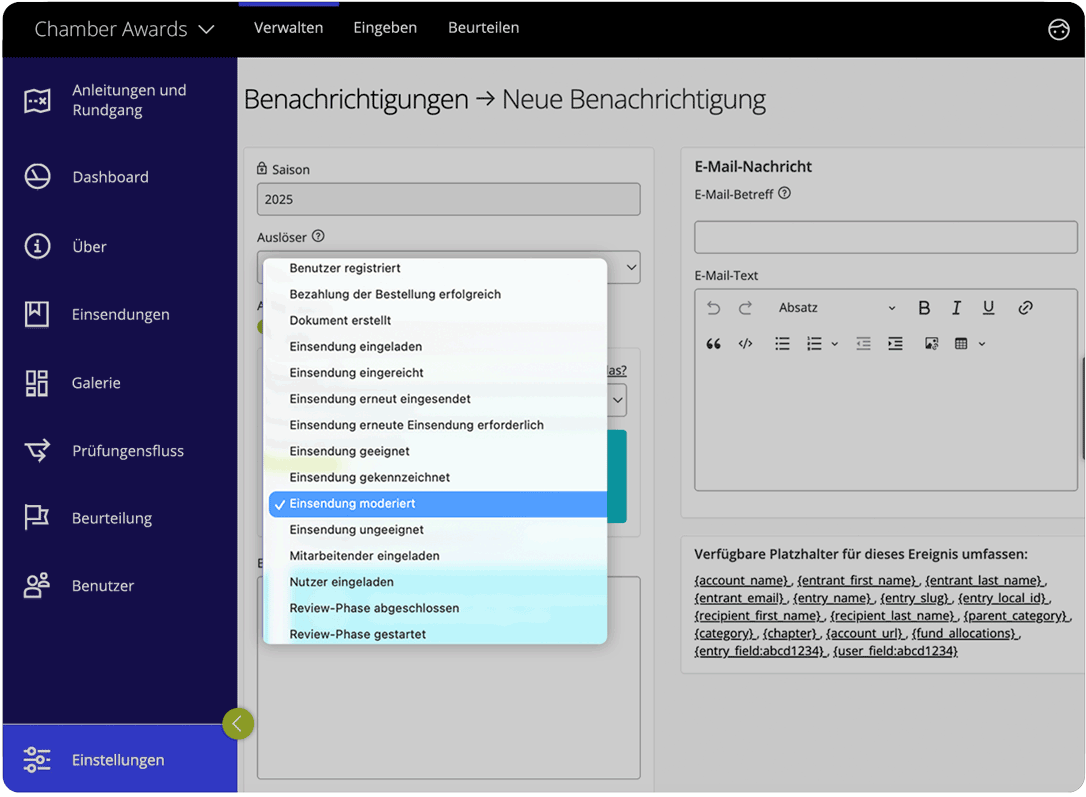The width and height of the screenshot is (1086, 797).
Task: Expand the Chamber Awards account switcher
Action: (x=125, y=29)
